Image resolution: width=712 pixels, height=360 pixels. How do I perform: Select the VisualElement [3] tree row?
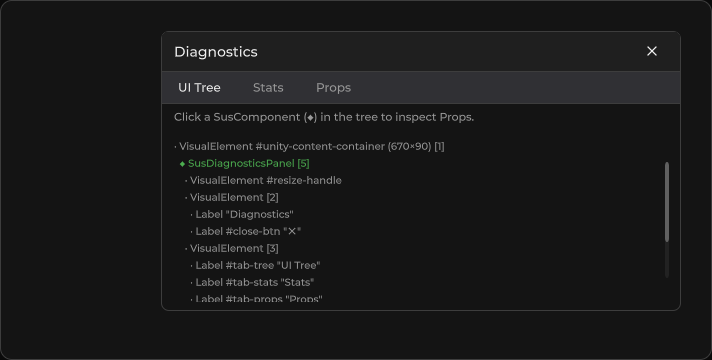232,248
